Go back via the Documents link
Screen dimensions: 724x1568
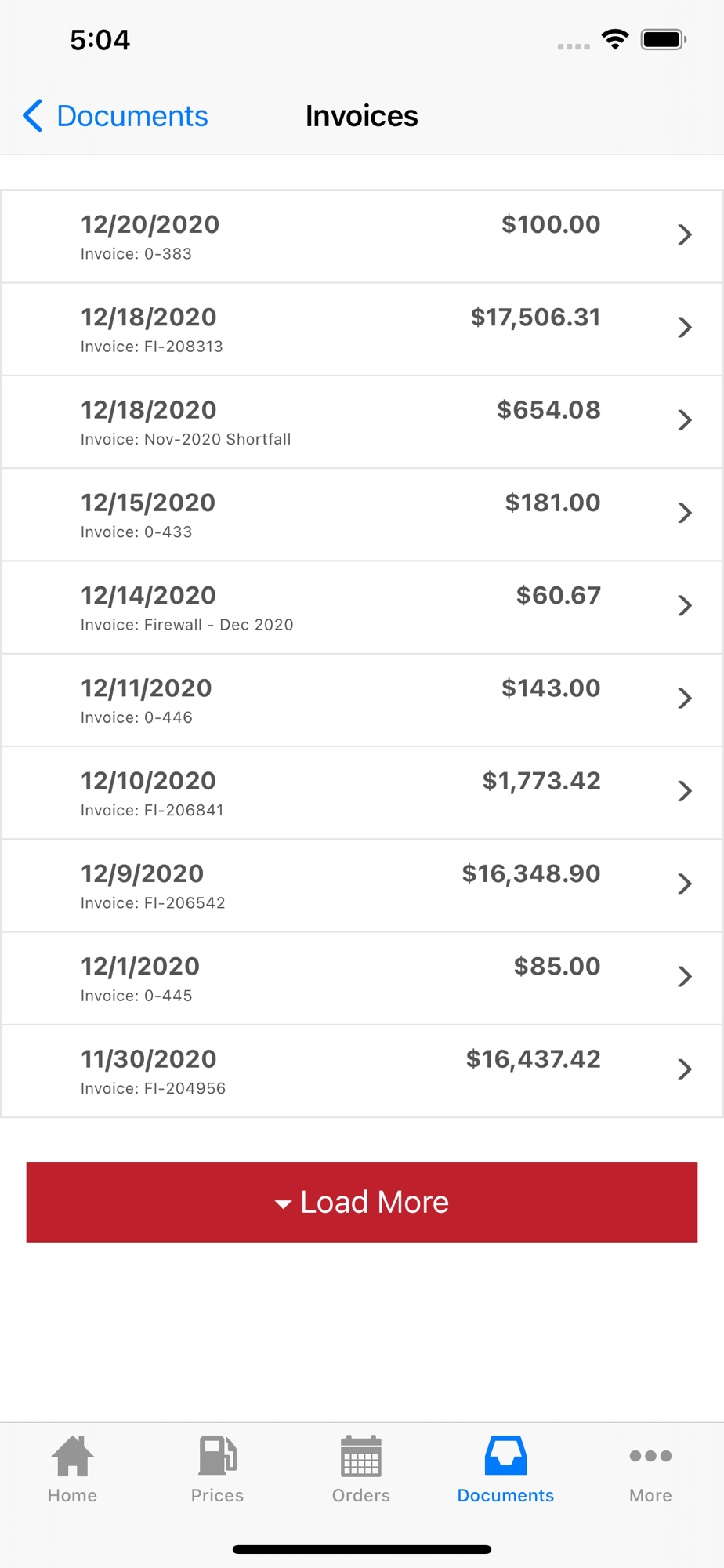pos(132,116)
